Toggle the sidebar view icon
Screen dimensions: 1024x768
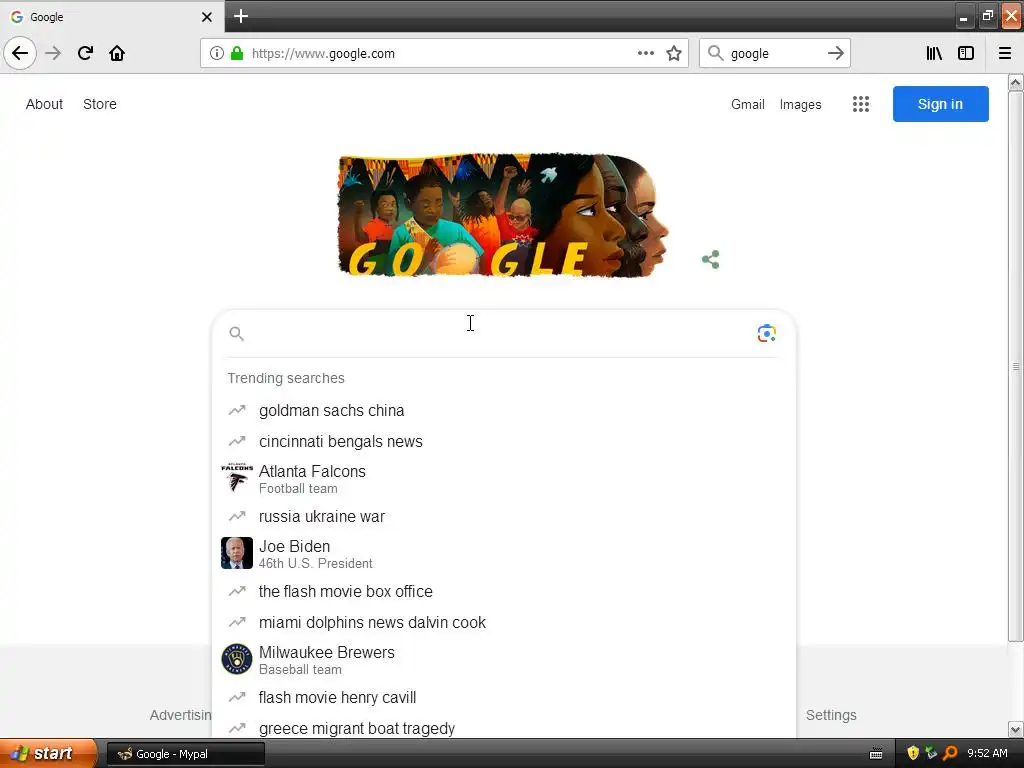(x=966, y=54)
